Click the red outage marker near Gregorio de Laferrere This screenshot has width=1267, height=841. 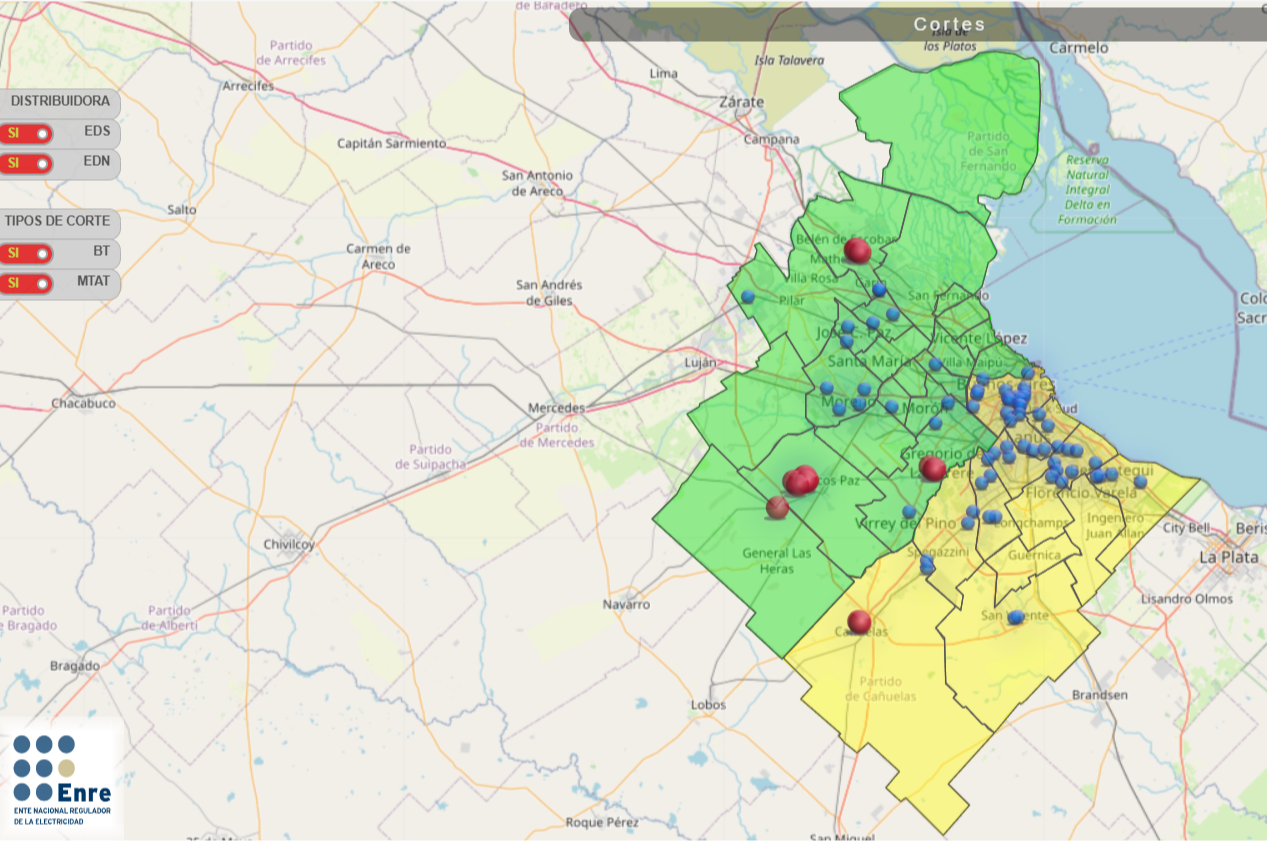(x=933, y=468)
